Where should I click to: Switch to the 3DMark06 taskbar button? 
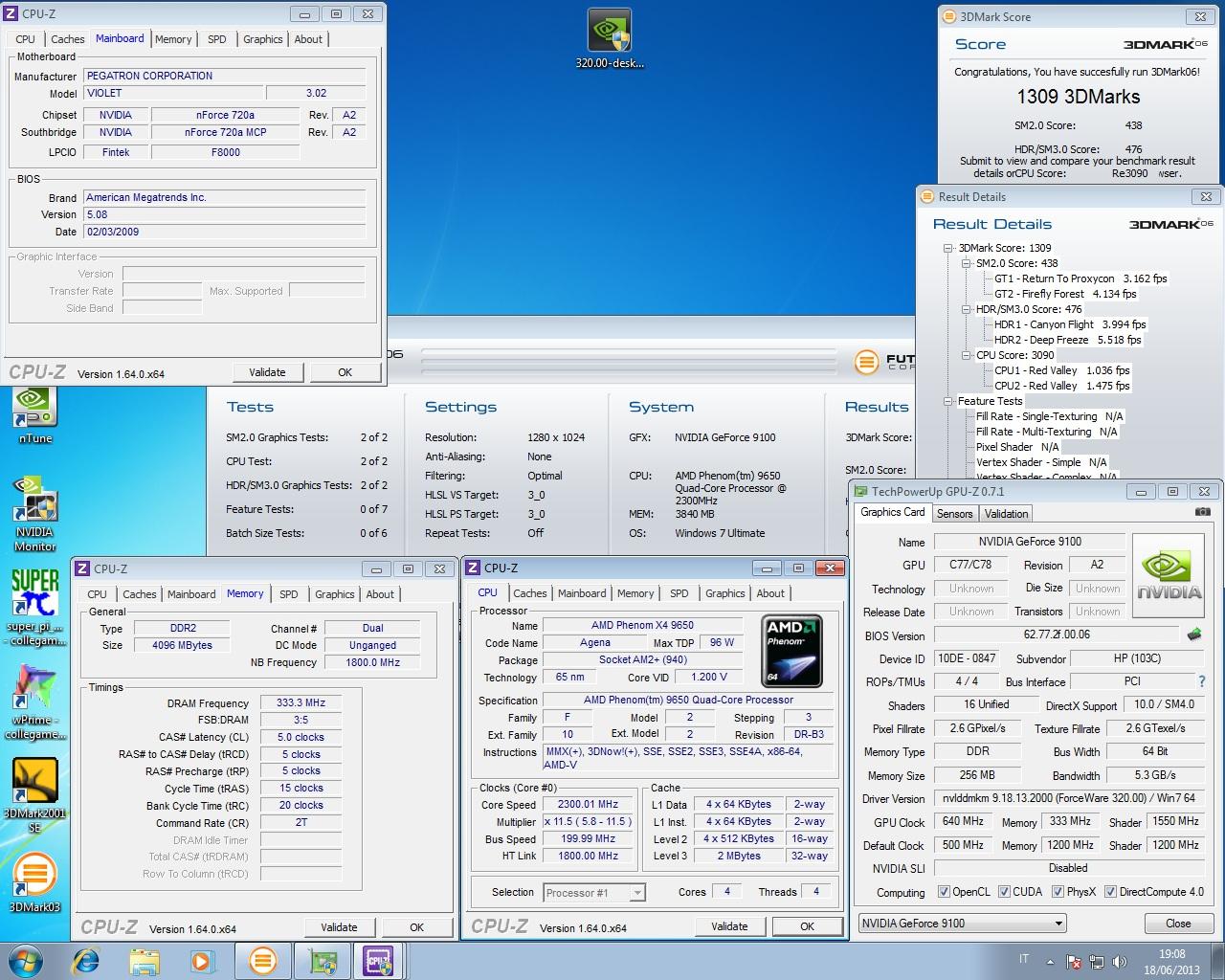262,961
